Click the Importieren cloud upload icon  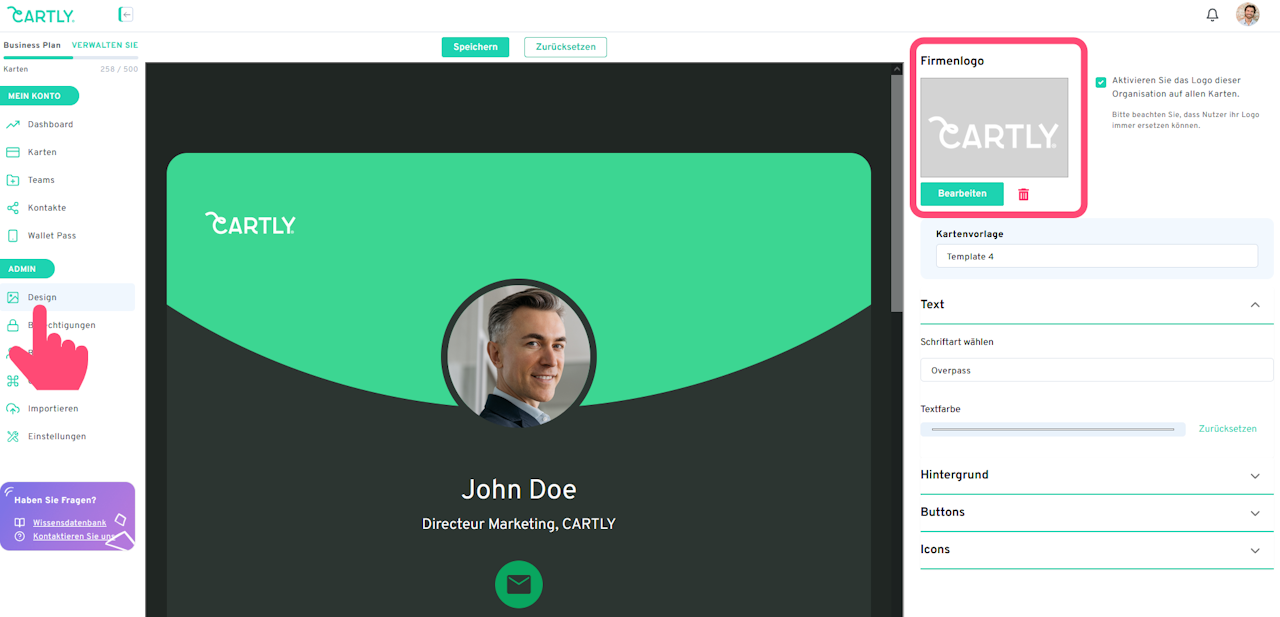coord(13,409)
